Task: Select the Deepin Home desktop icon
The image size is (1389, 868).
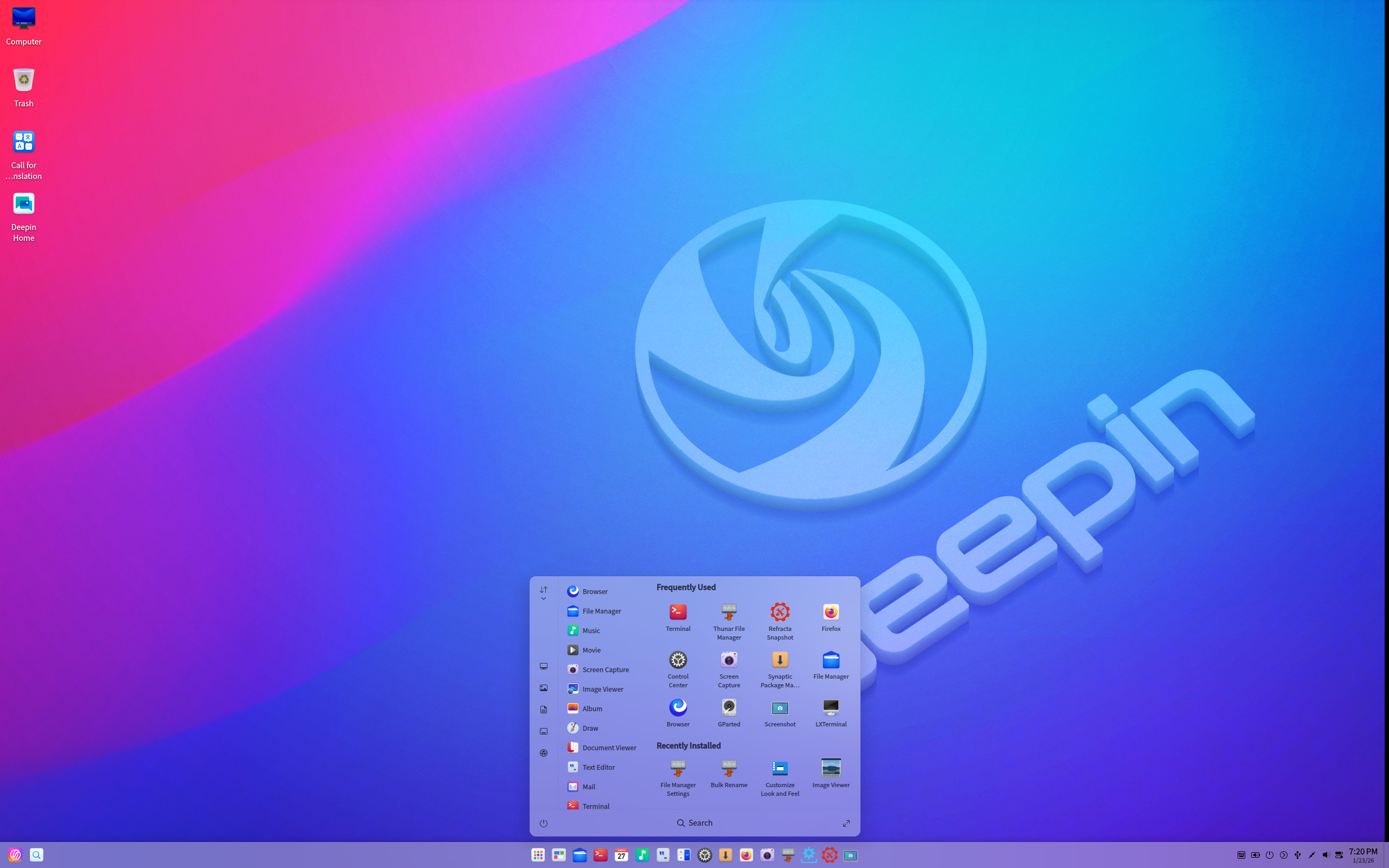Action: tap(23, 216)
